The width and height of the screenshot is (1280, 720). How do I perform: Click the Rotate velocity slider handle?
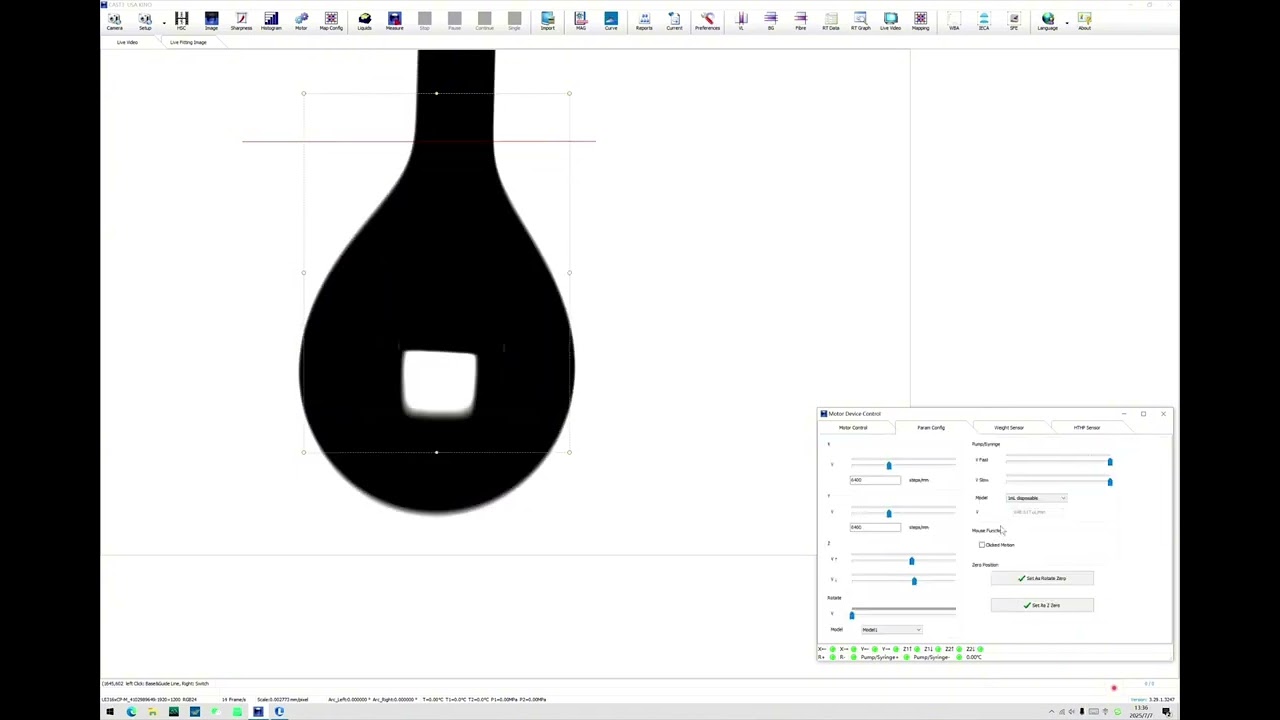pyautogui.click(x=852, y=614)
